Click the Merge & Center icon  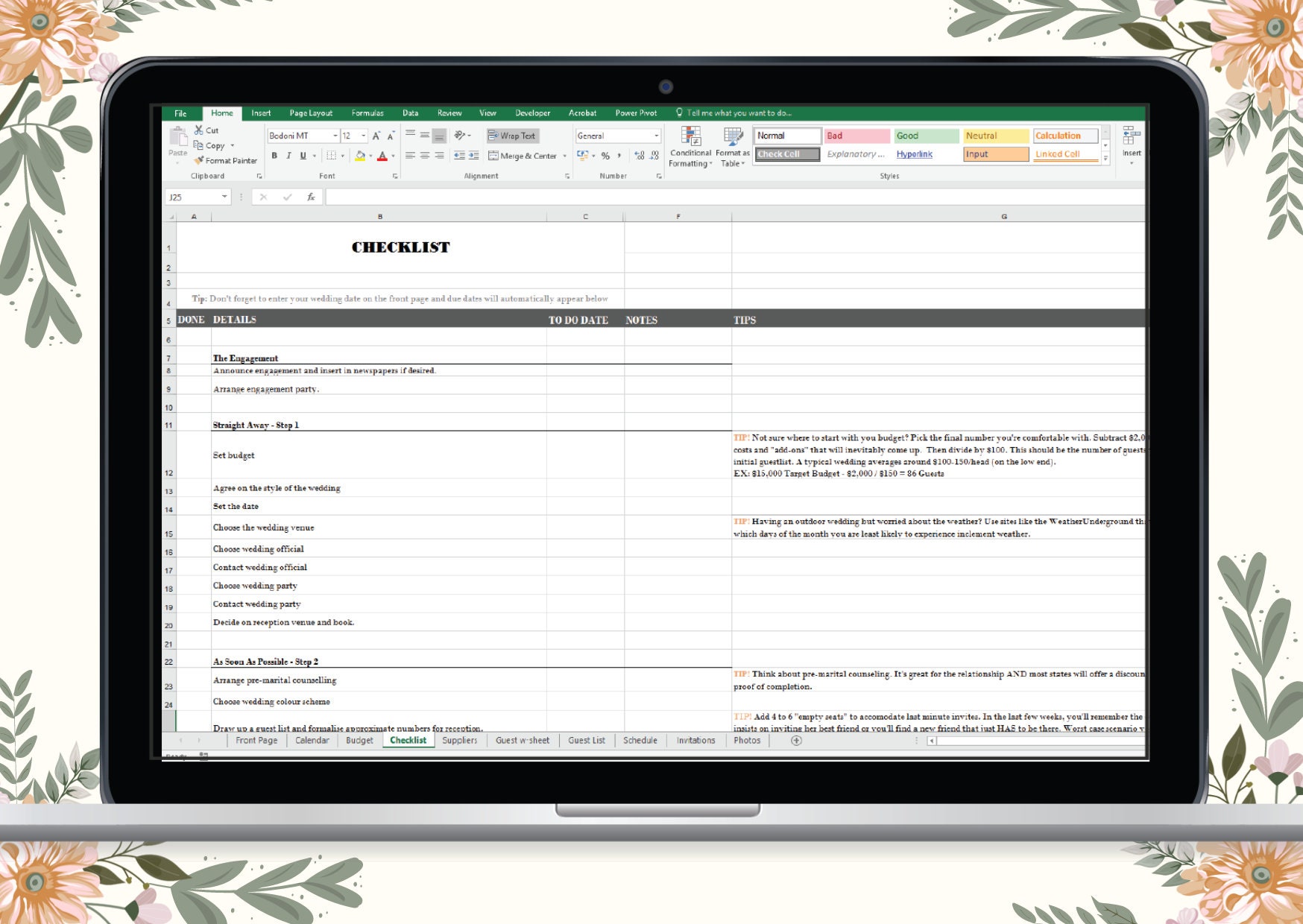495,156
